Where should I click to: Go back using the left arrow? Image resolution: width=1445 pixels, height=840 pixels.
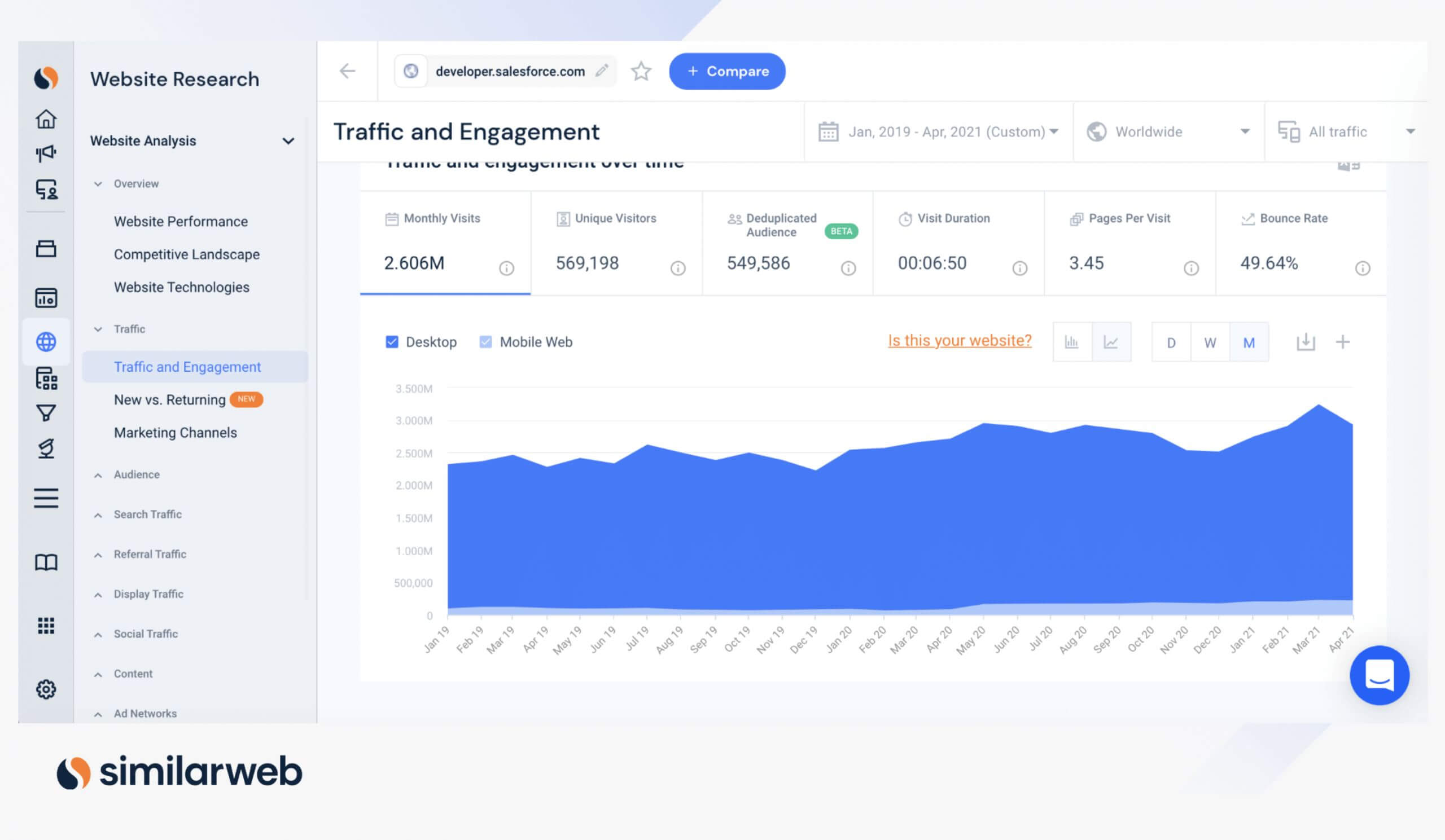pos(348,71)
